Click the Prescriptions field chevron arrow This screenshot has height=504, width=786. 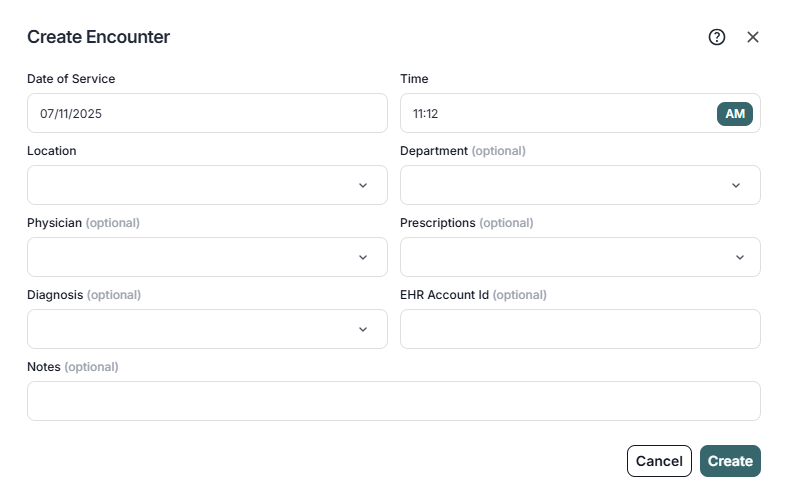740,257
